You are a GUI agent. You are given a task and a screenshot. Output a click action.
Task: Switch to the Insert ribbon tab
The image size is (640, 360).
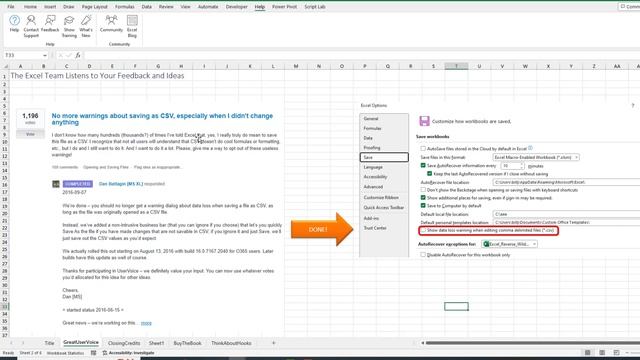(50, 7)
